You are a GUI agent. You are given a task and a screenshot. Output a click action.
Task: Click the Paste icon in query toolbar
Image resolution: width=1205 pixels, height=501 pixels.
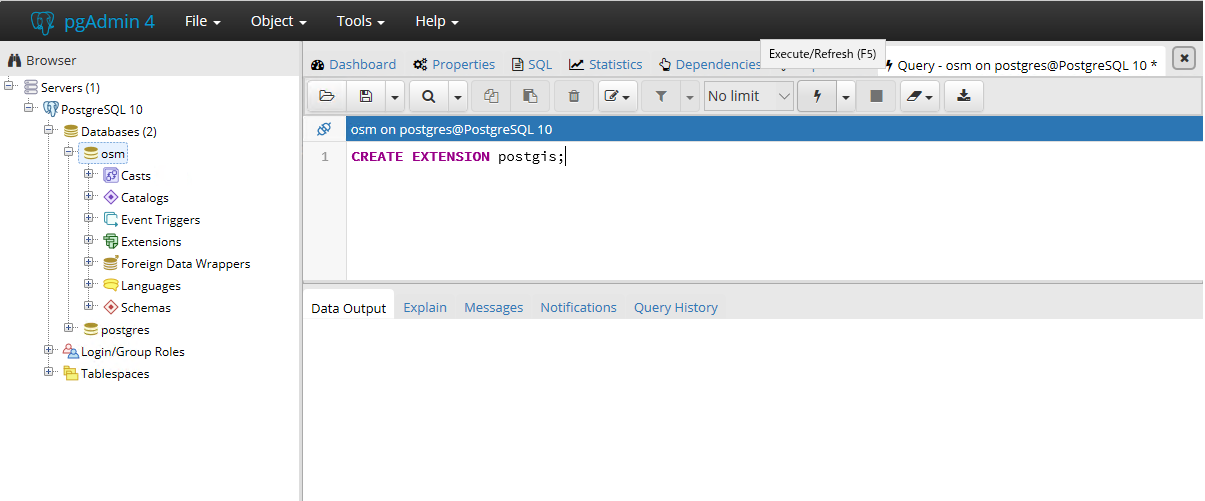(x=530, y=96)
